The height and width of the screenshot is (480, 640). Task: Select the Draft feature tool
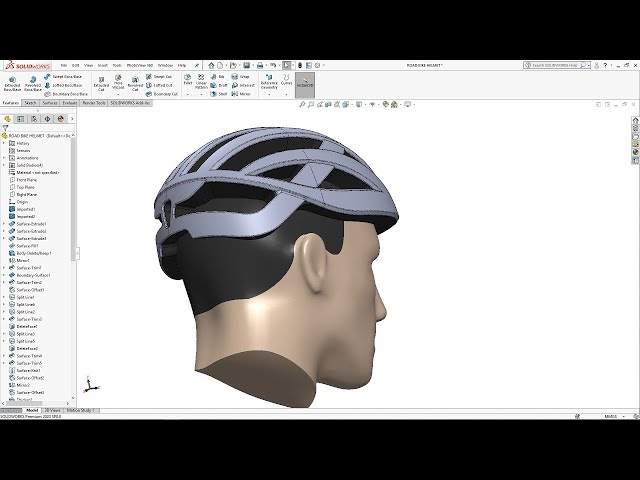[x=219, y=85]
